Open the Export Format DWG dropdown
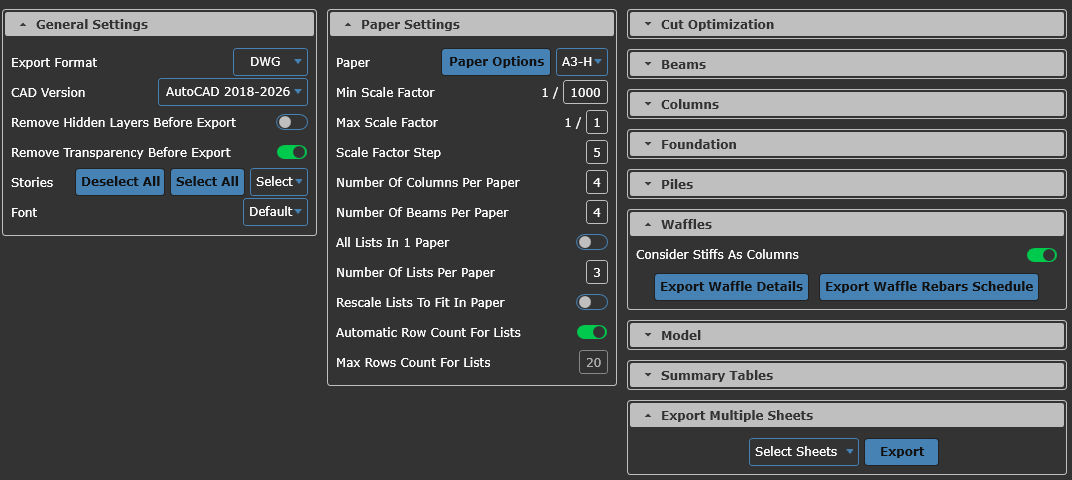This screenshot has width=1072, height=480. pyautogui.click(x=271, y=62)
